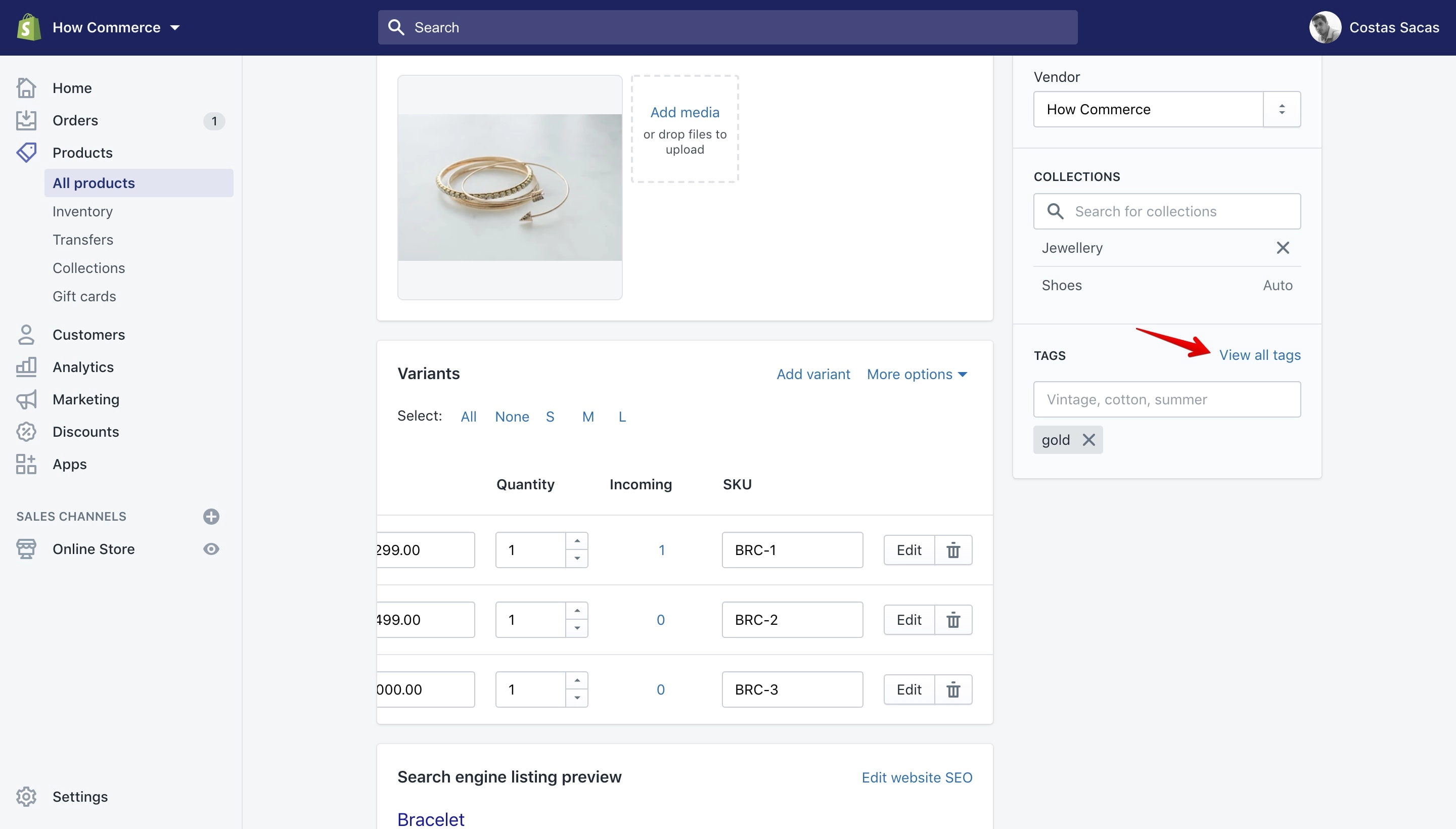Screen dimensions: 1456x829
Task: Click the Shopify bag logo
Action: click(x=28, y=27)
